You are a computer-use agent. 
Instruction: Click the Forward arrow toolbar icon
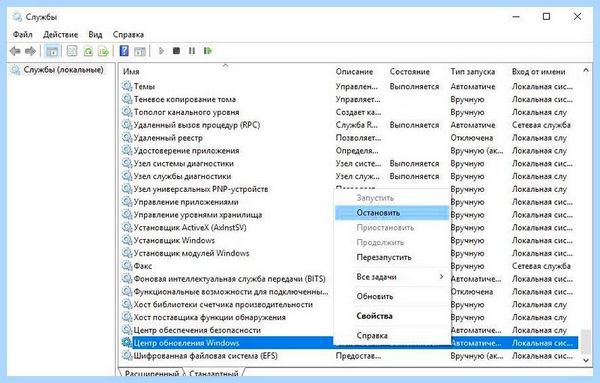pos(30,51)
